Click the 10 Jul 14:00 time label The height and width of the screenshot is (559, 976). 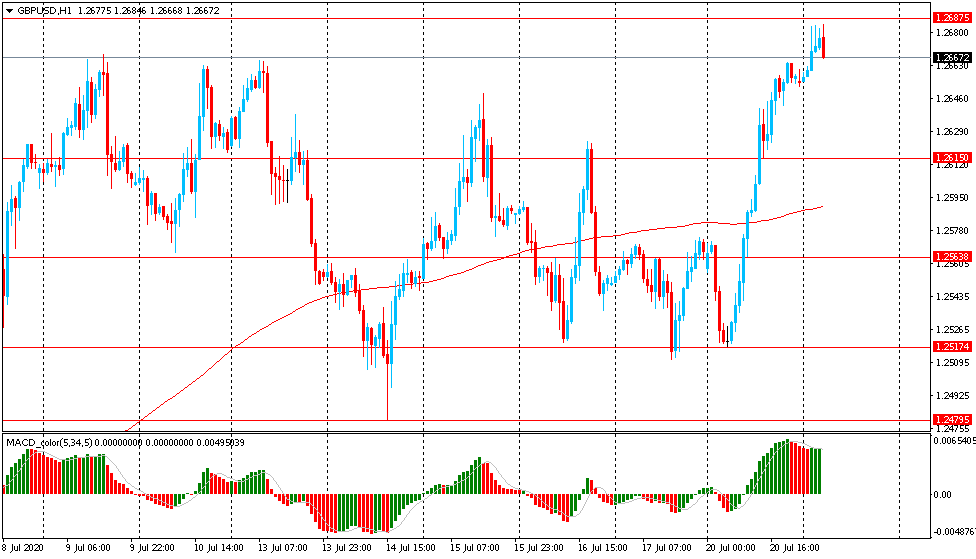click(217, 548)
